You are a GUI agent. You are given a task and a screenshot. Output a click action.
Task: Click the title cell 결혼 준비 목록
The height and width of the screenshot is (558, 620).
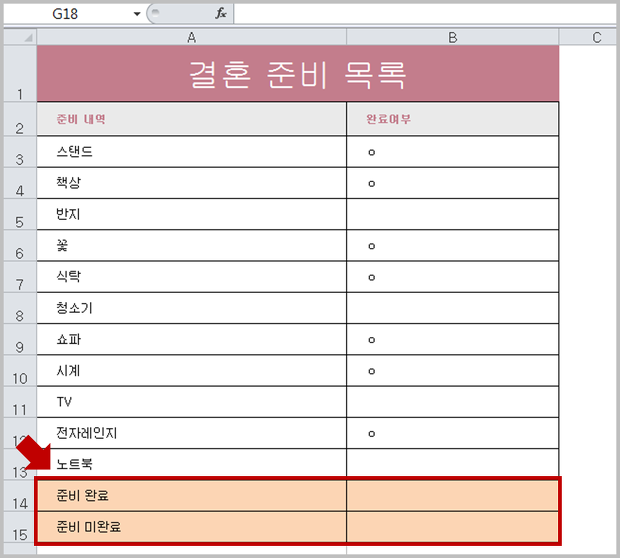pyautogui.click(x=298, y=73)
